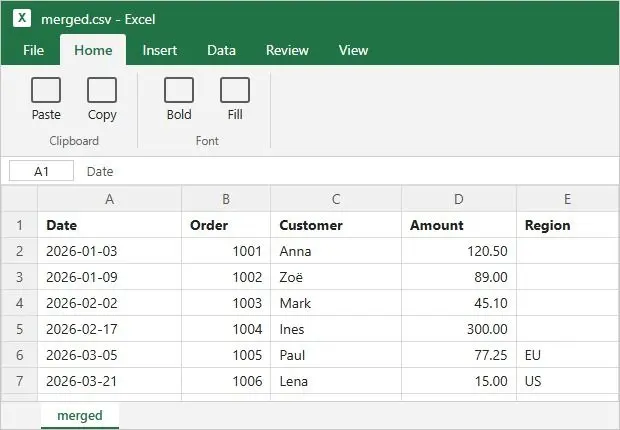The width and height of the screenshot is (620, 430).
Task: Select row 2 header
Action: click(x=19, y=251)
